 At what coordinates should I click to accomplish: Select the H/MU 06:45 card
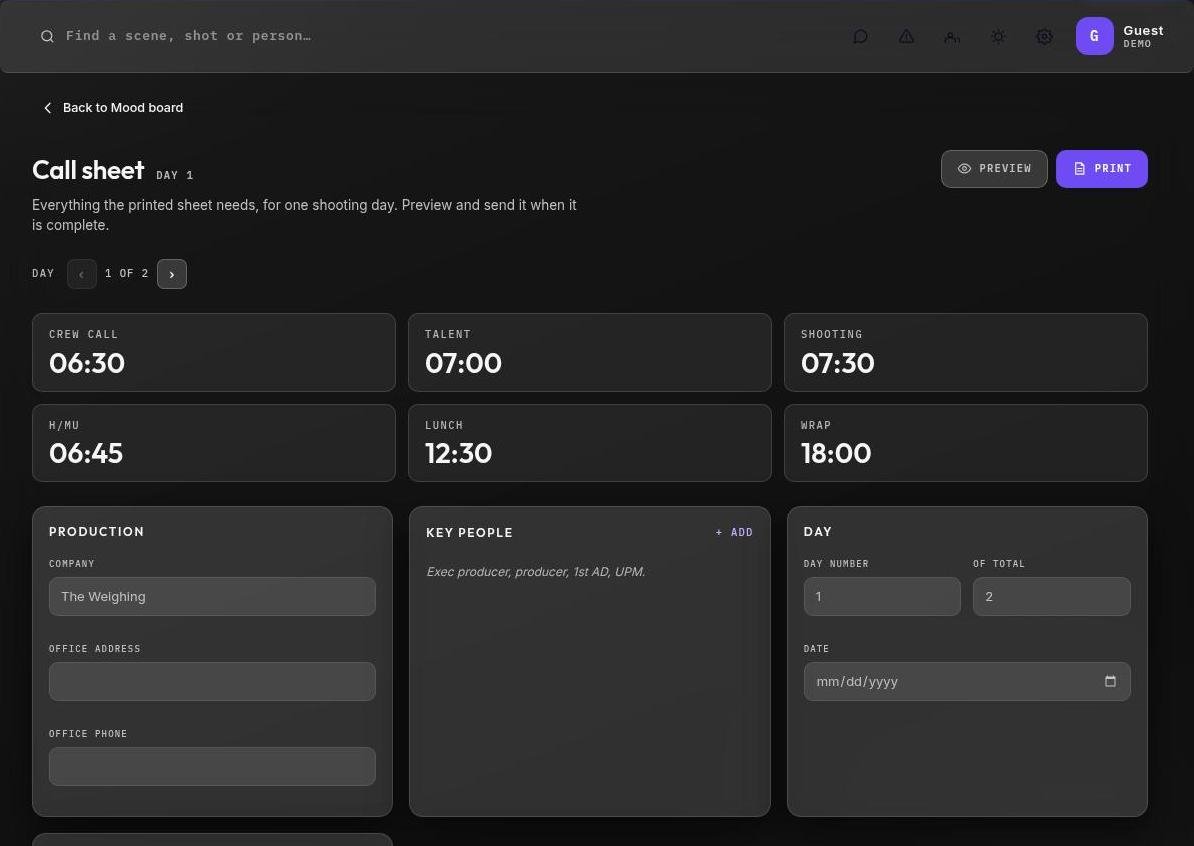(214, 443)
